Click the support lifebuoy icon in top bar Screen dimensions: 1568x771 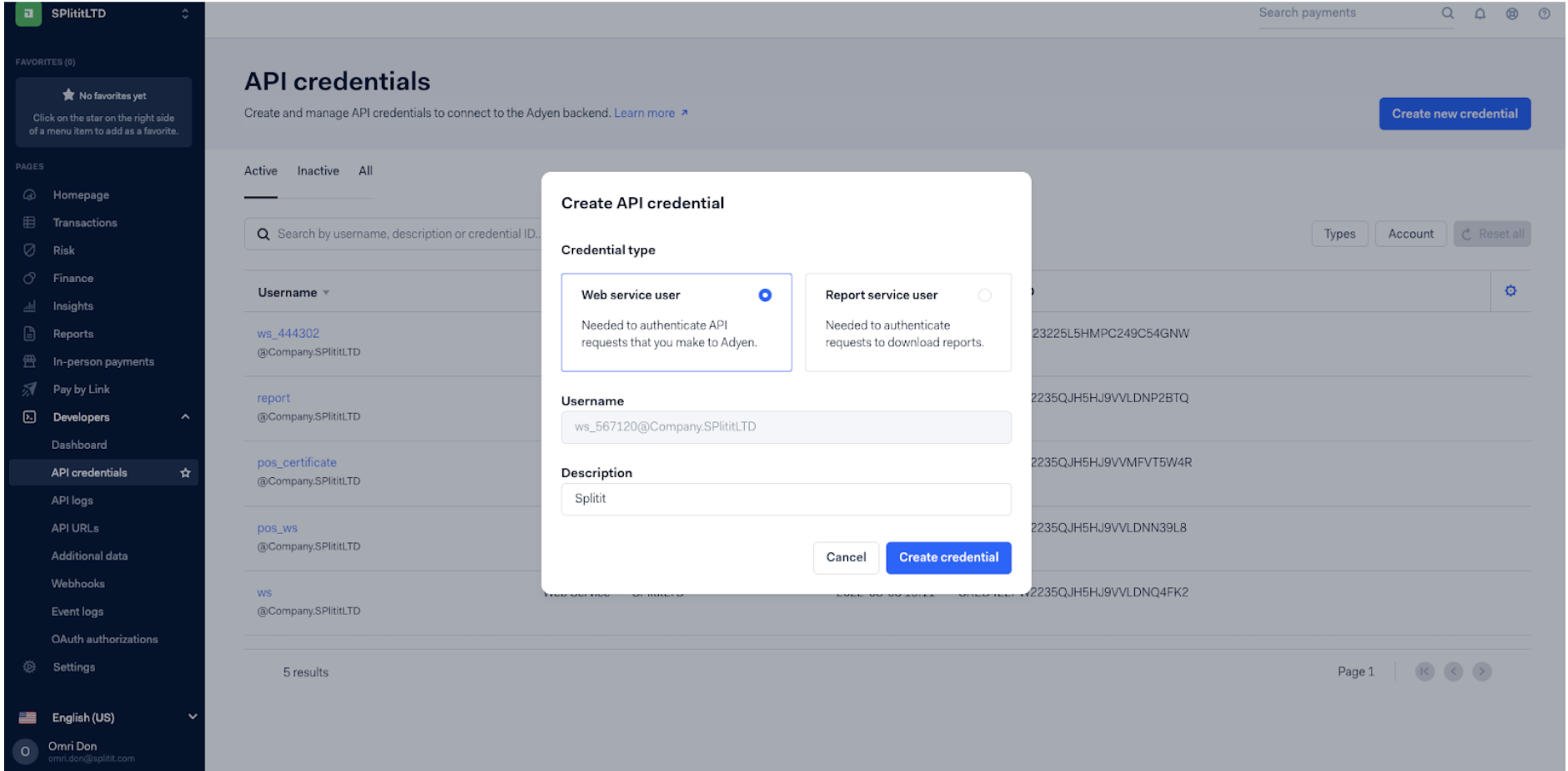click(x=1512, y=13)
